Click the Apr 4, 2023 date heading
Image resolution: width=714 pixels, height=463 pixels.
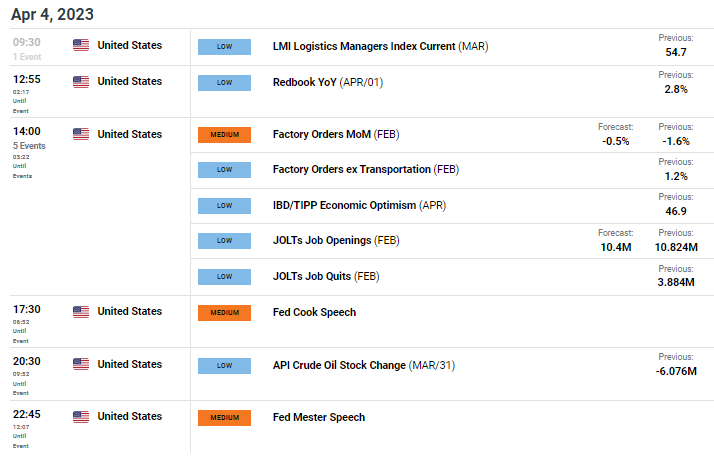52,15
